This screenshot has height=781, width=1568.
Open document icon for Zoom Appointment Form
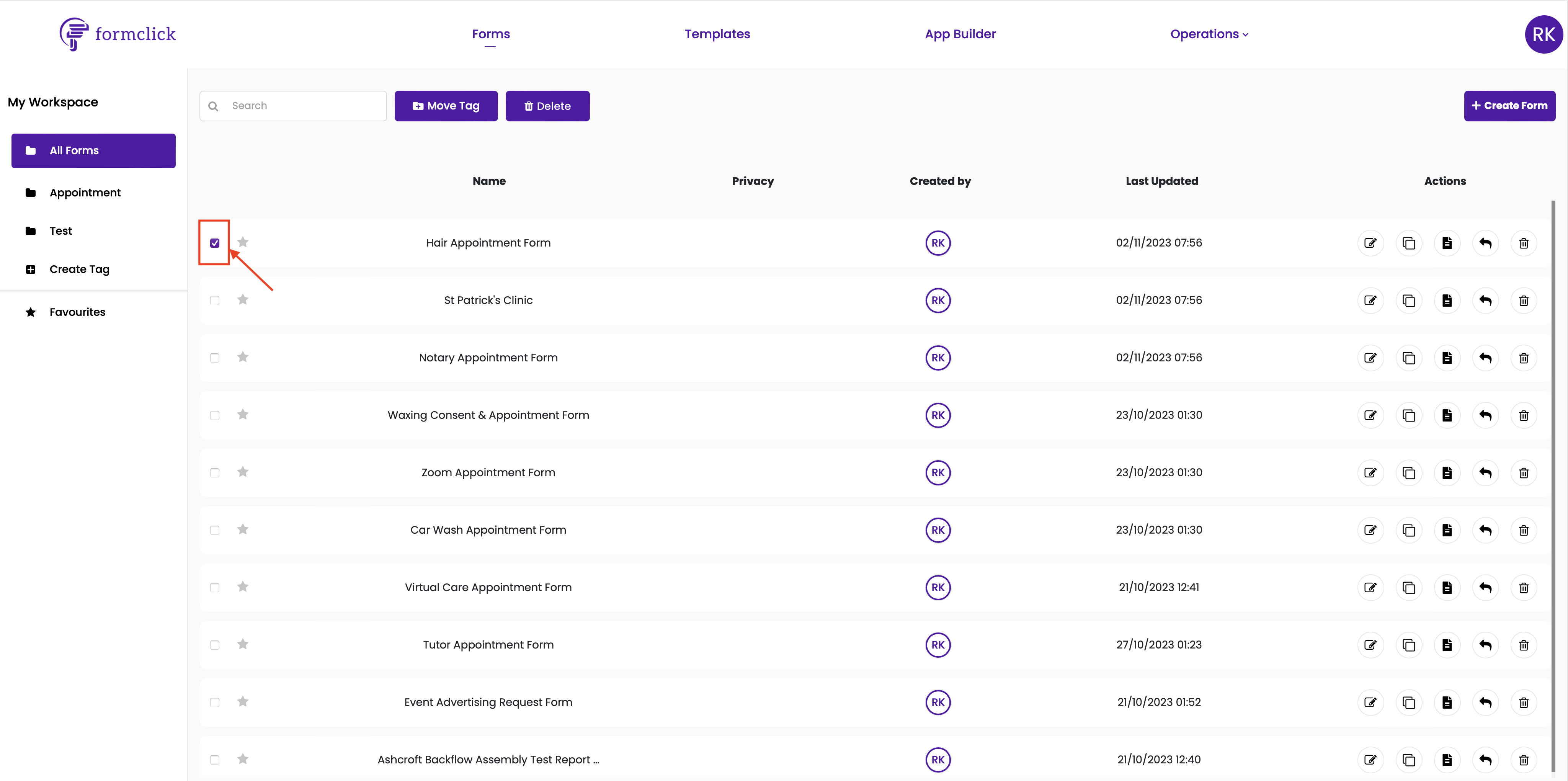click(1447, 473)
